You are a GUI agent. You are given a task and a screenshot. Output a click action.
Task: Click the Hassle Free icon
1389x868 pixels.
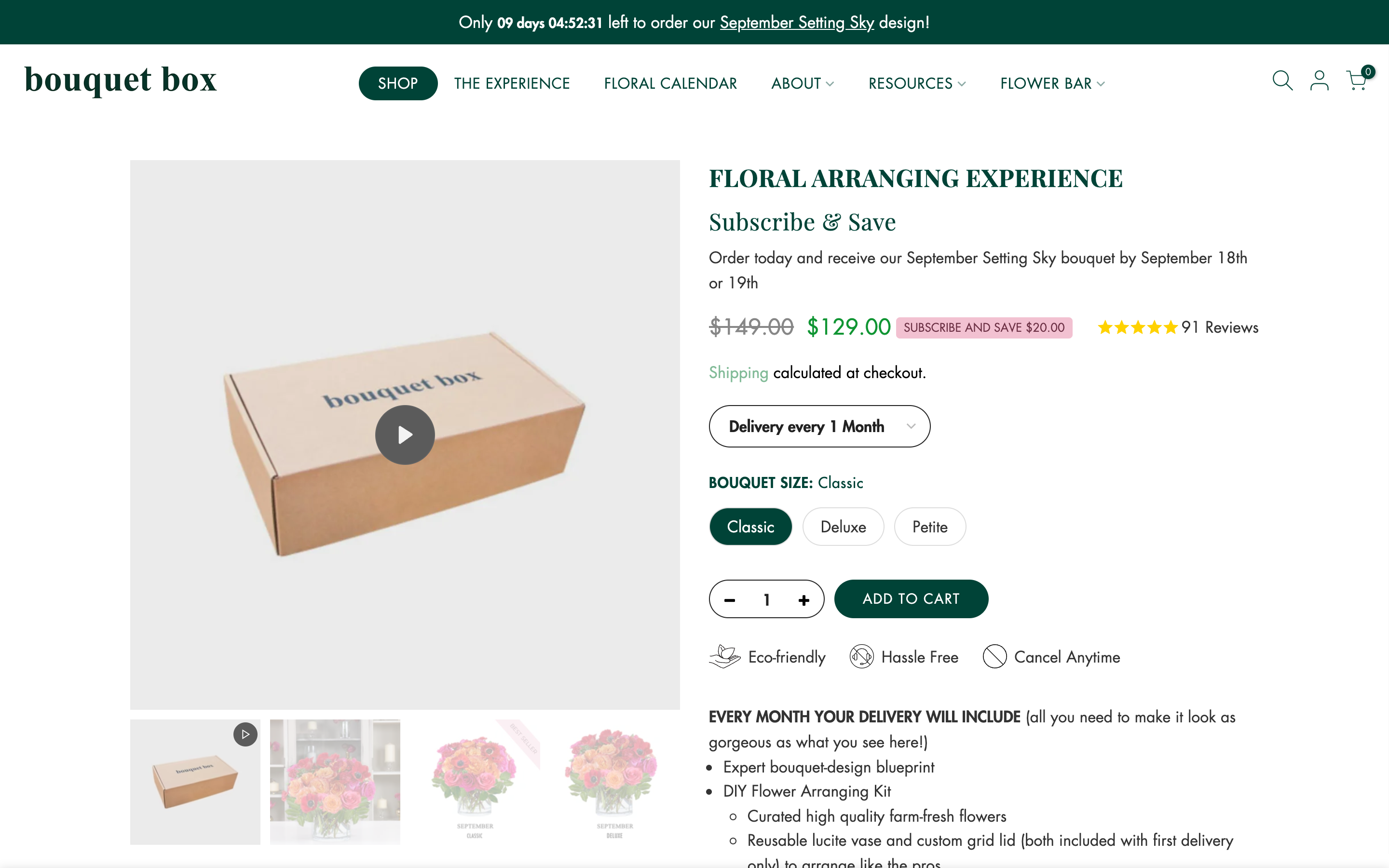click(860, 656)
